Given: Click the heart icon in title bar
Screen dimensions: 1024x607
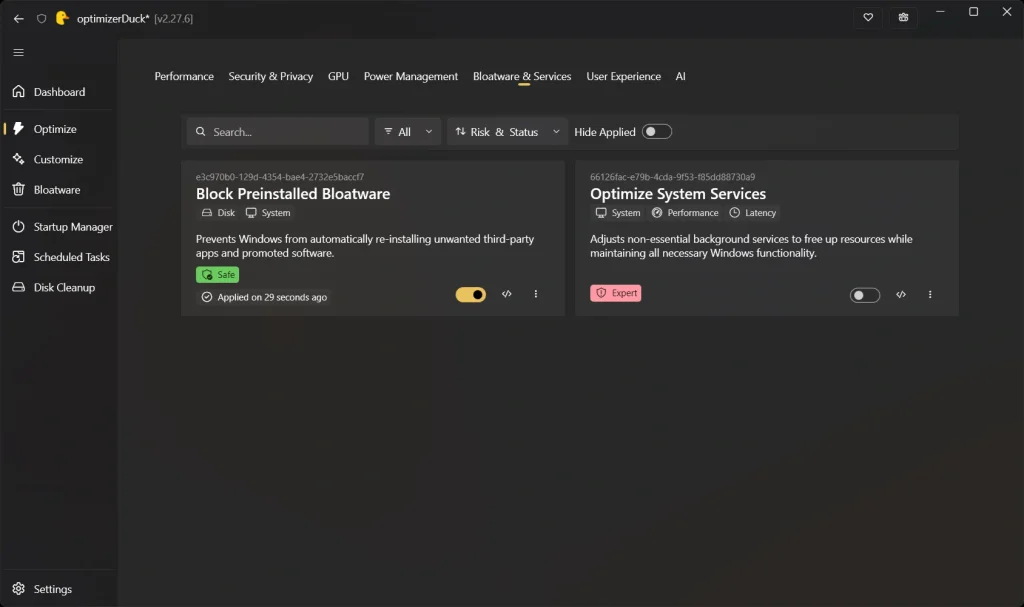Looking at the screenshot, I should [868, 18].
